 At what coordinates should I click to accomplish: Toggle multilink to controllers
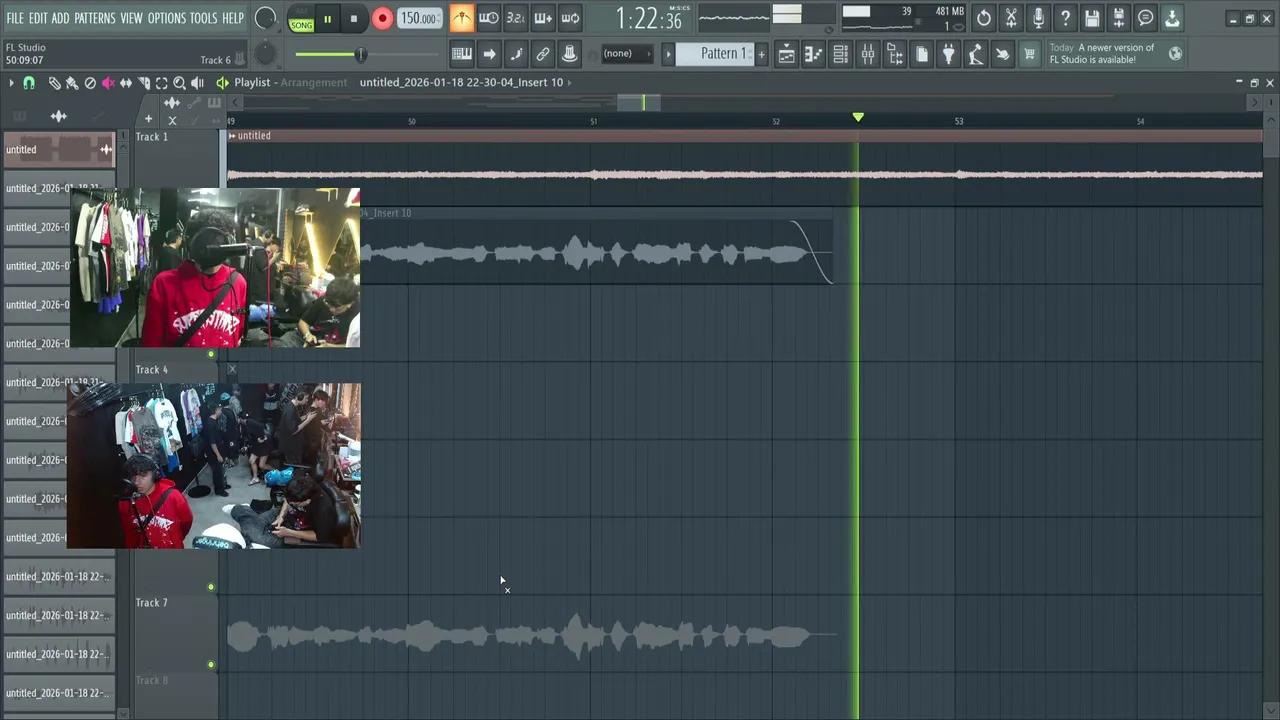542,54
